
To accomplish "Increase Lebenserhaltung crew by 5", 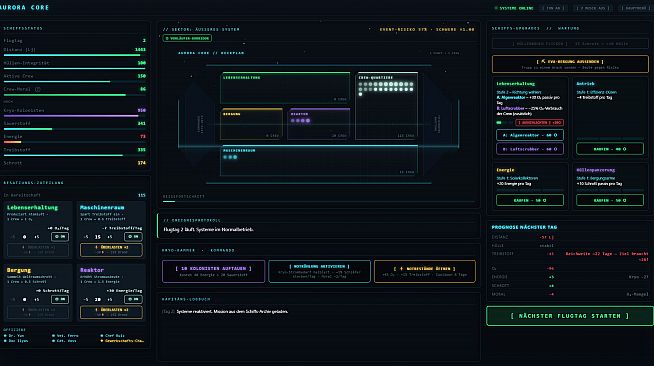I will (x=37, y=237).
